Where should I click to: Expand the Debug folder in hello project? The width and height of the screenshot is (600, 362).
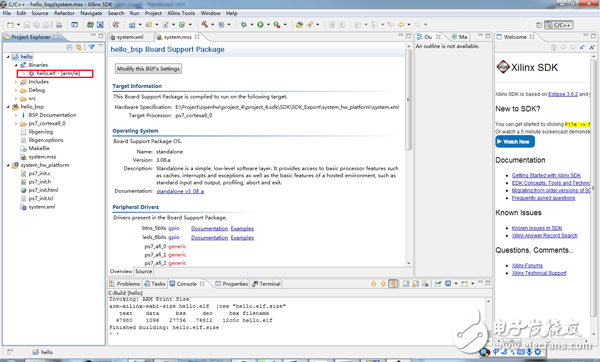point(16,90)
